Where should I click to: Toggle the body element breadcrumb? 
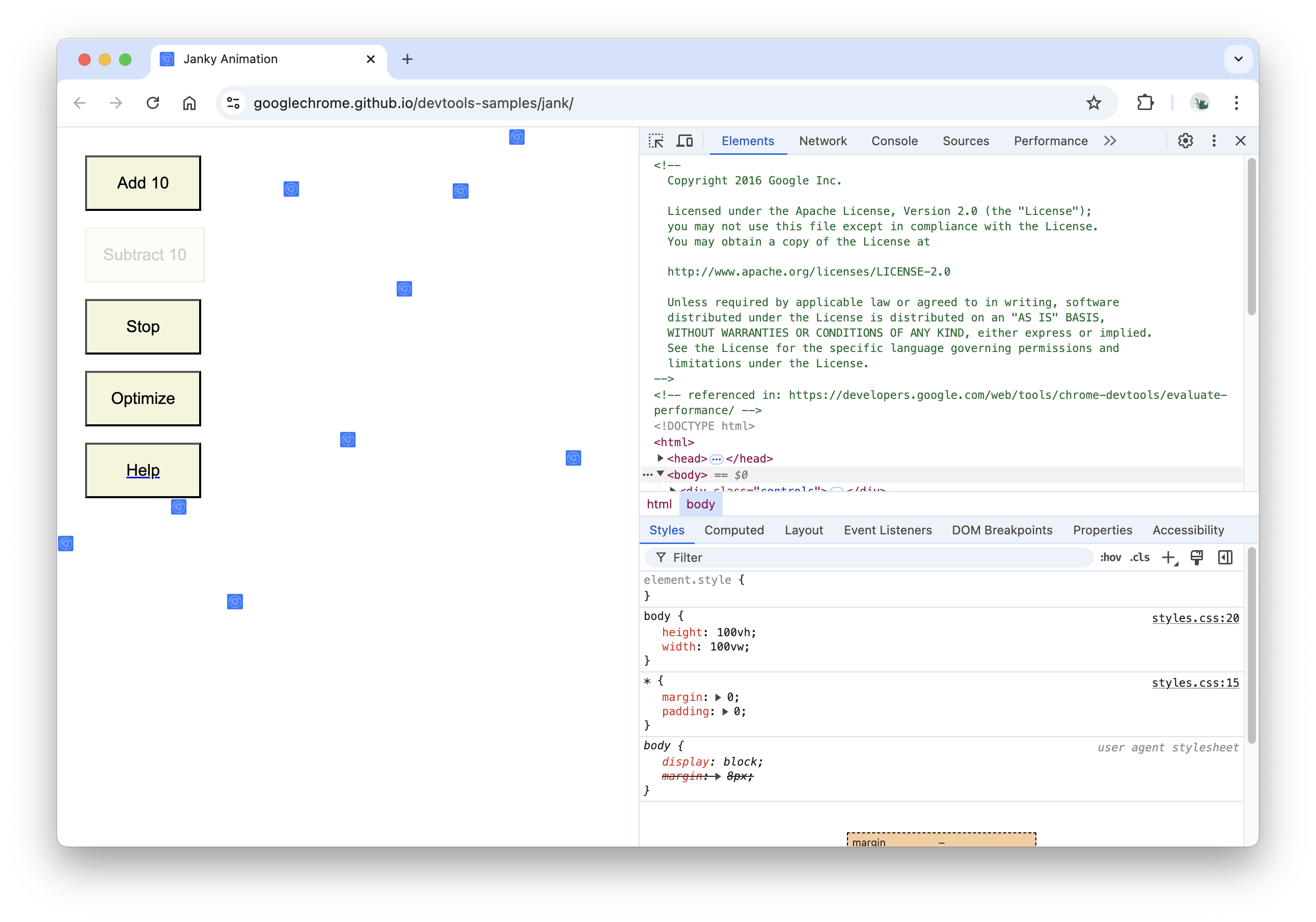coord(700,504)
